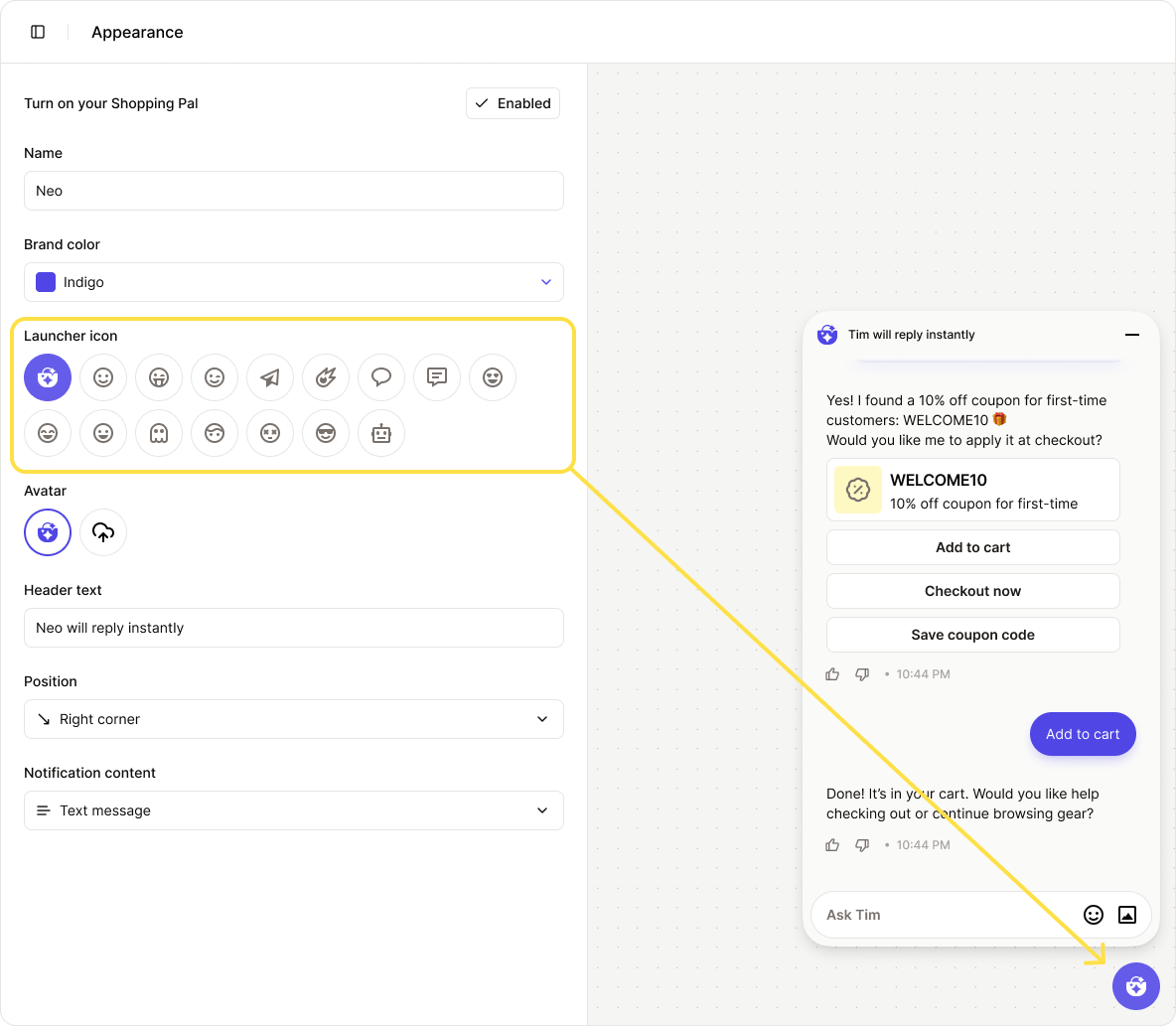Select the laughing squint-eyes face launcher icon
The width and height of the screenshot is (1176, 1026).
48,433
